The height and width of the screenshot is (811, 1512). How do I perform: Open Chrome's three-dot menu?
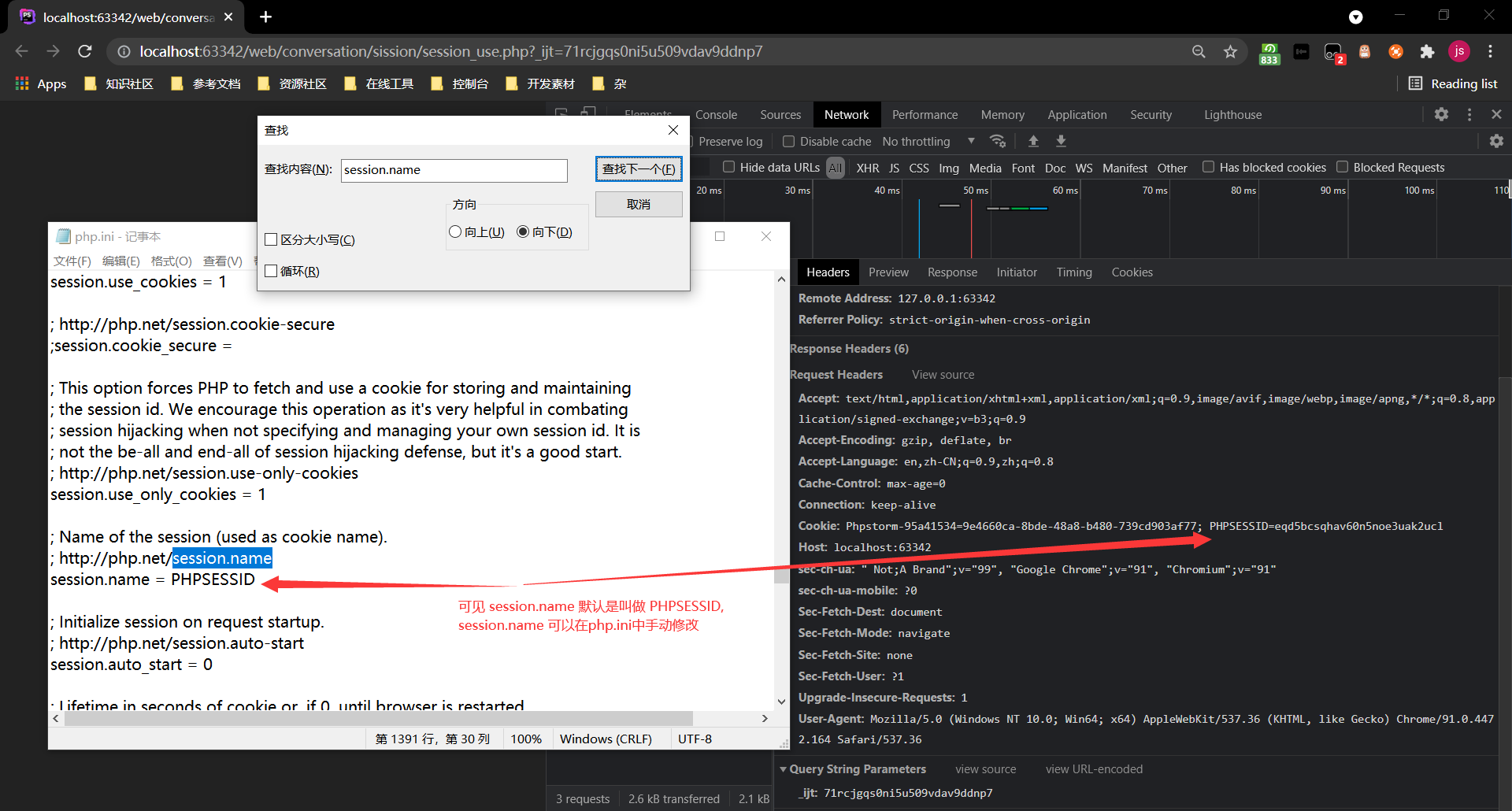(x=1490, y=51)
